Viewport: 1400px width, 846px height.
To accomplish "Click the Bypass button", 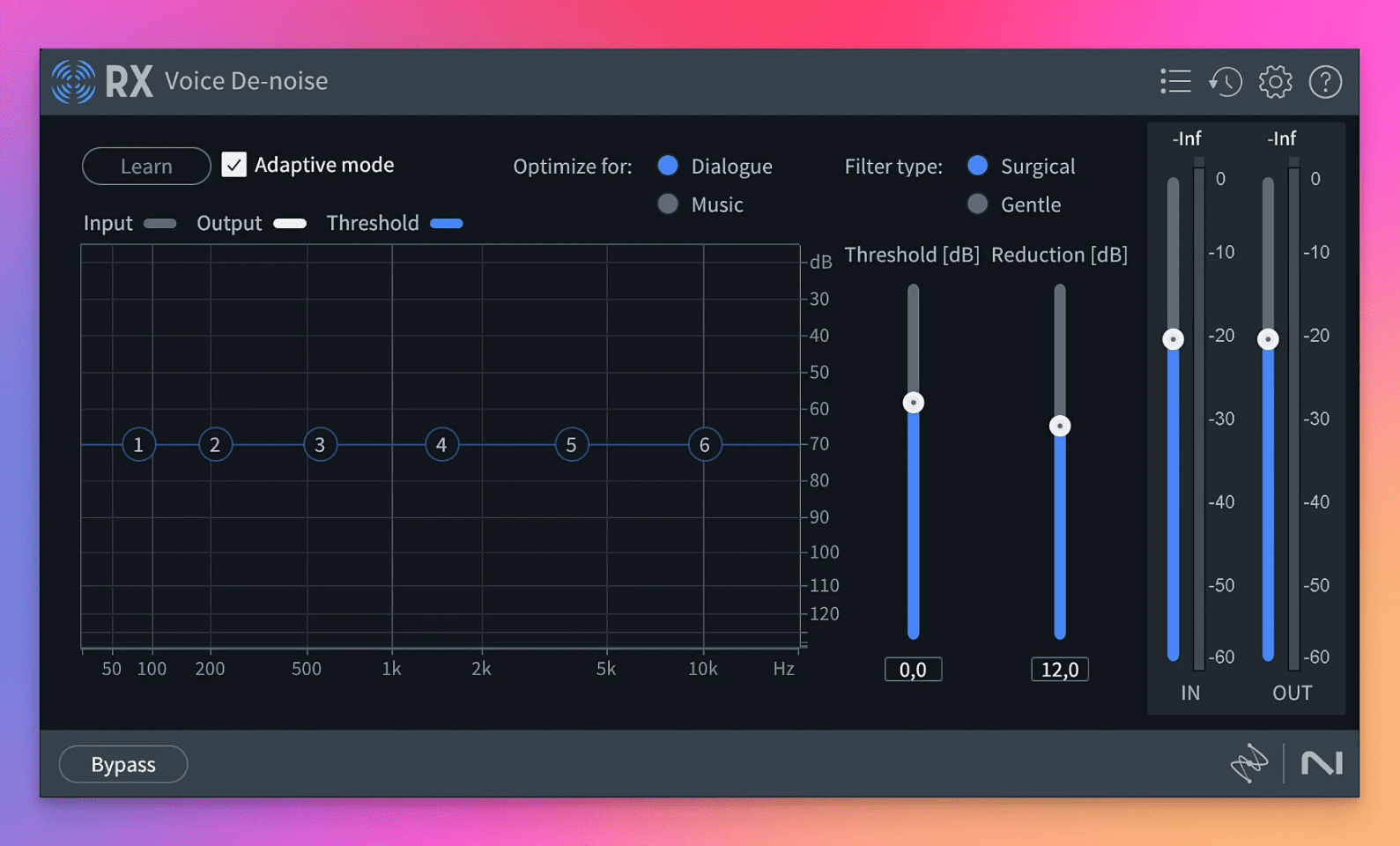I will click(123, 764).
